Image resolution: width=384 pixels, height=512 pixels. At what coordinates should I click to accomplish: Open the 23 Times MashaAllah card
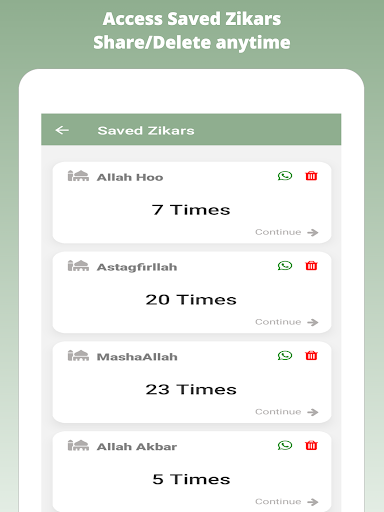point(192,382)
